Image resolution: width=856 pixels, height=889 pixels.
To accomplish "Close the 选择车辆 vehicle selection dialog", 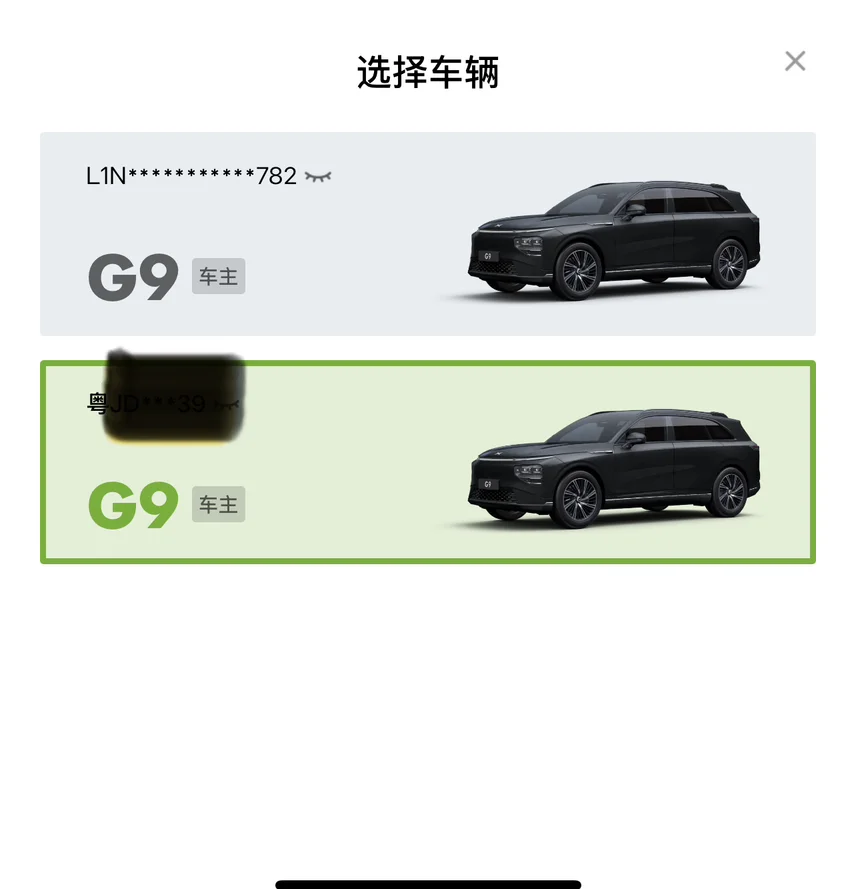I will pyautogui.click(x=795, y=61).
